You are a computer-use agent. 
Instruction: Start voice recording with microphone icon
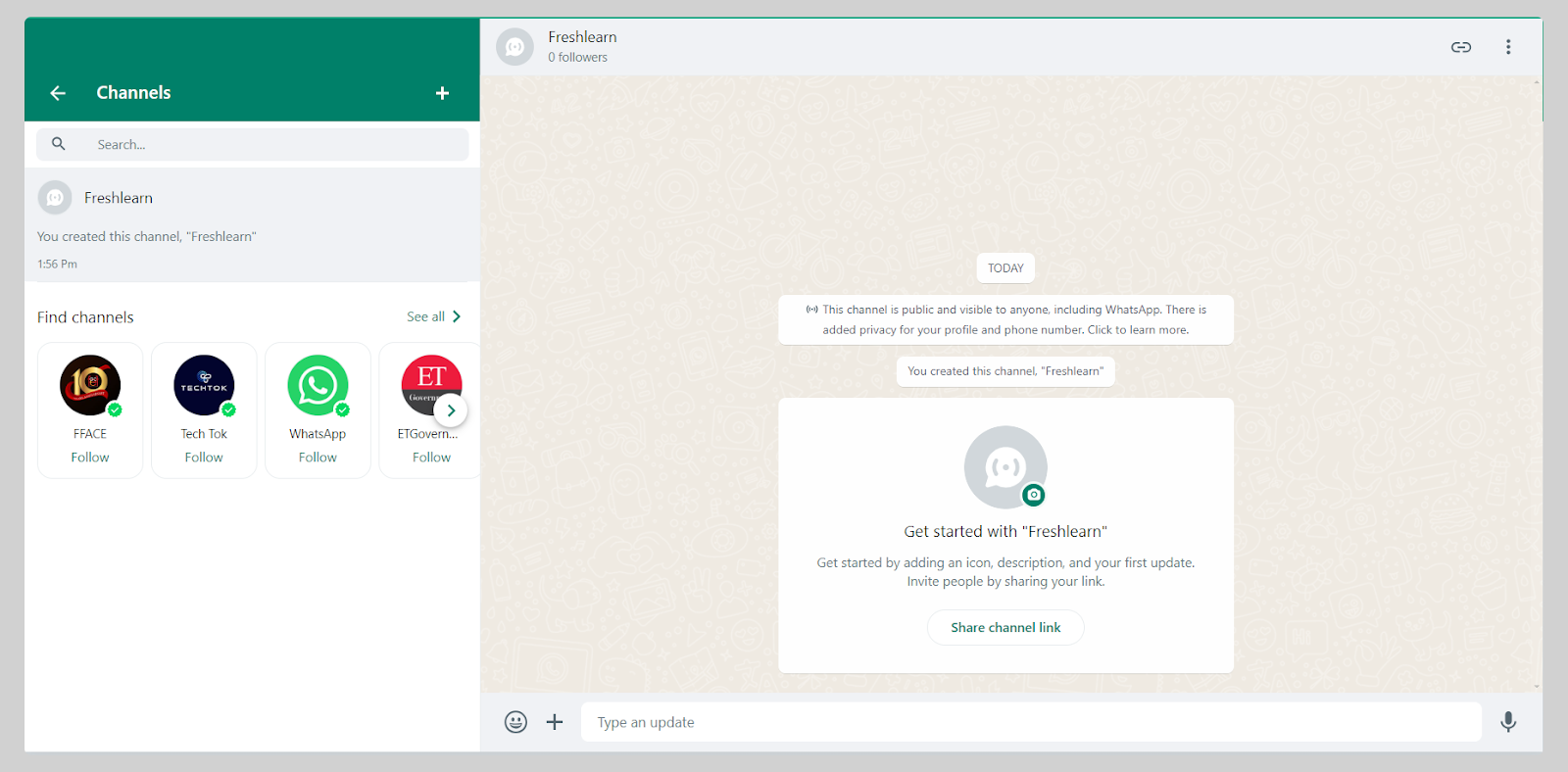(x=1508, y=722)
